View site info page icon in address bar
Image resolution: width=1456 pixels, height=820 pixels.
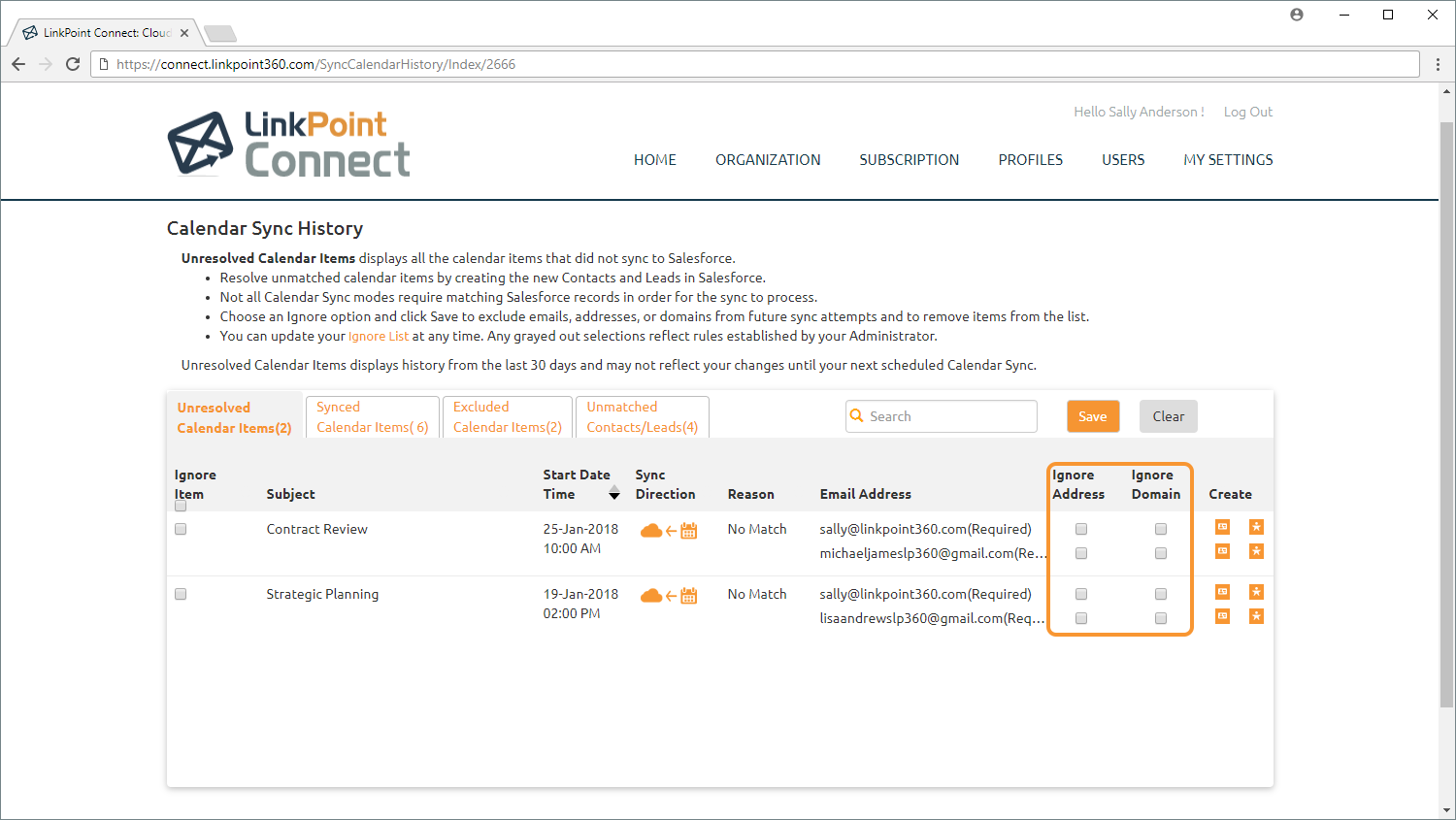tap(104, 64)
